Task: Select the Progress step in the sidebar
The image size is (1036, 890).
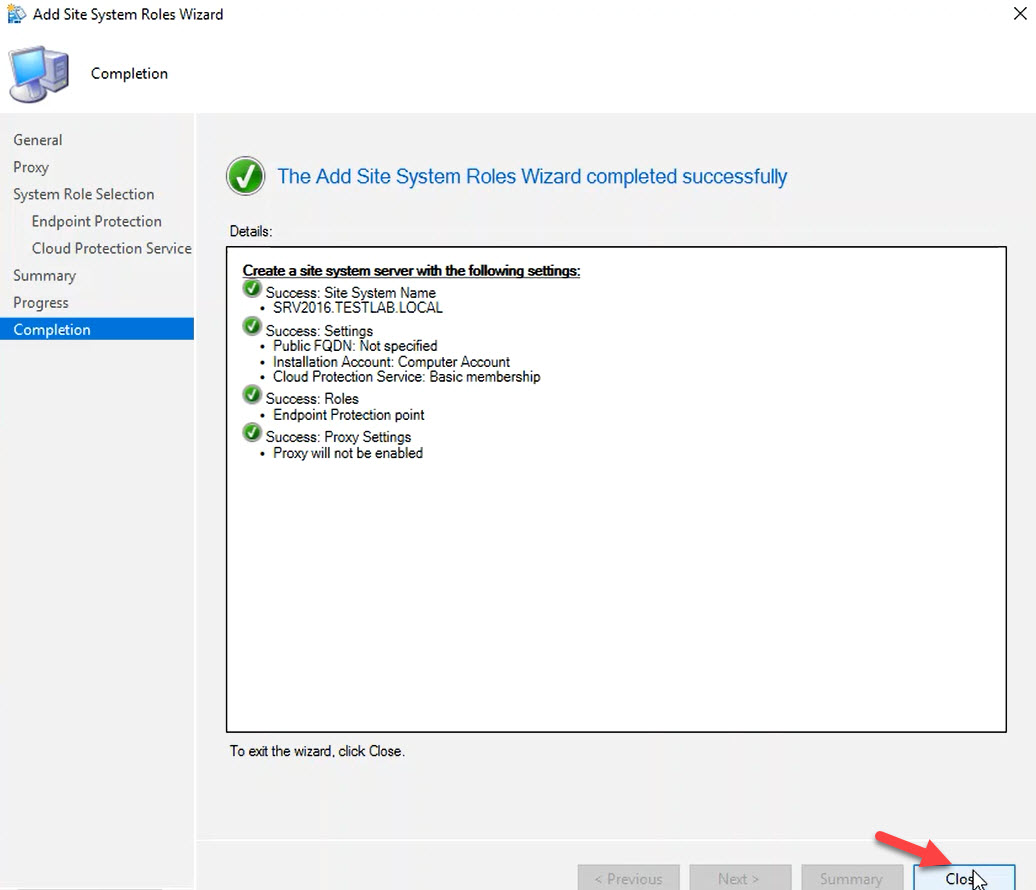Action: click(41, 302)
